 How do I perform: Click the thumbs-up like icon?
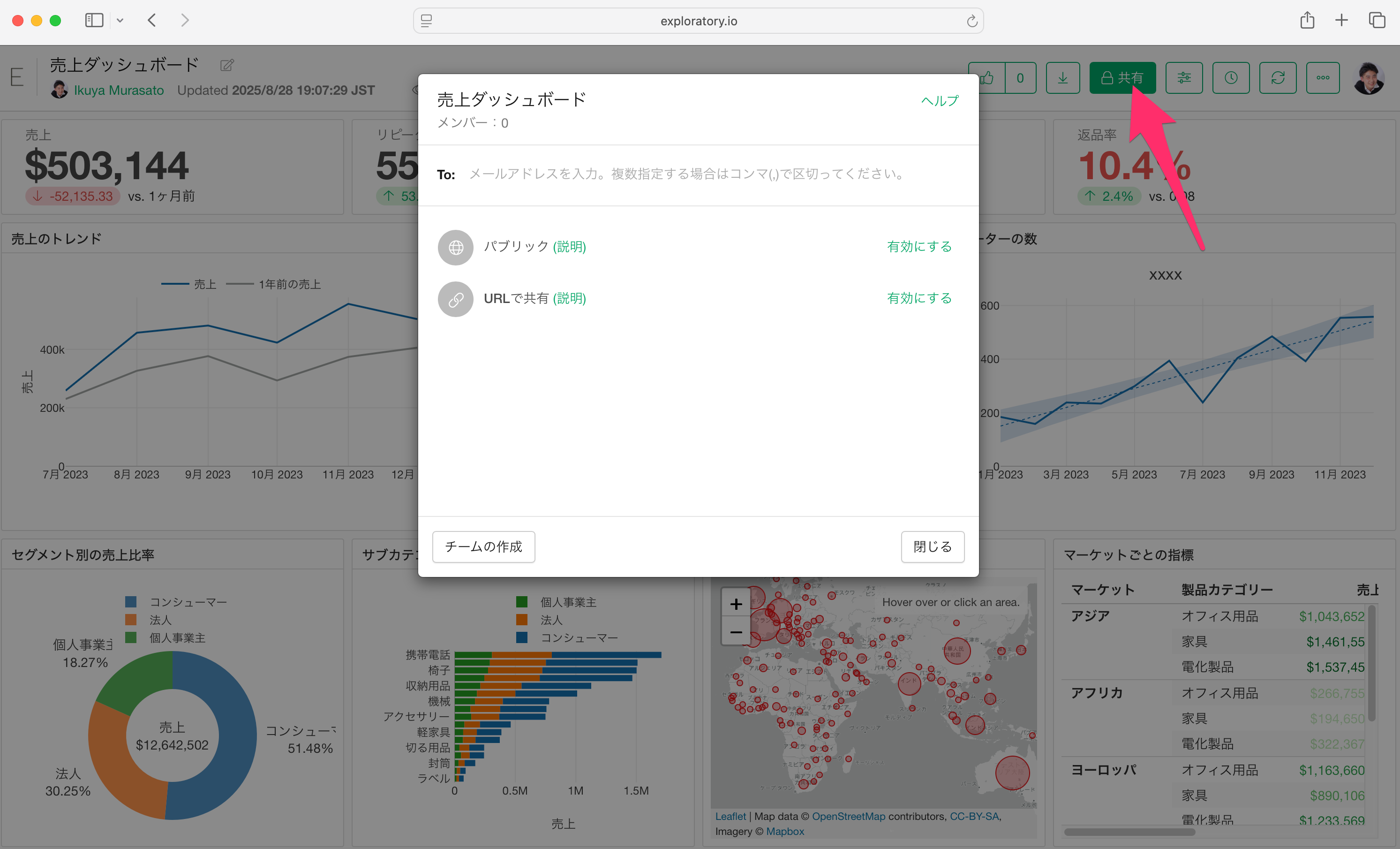pyautogui.click(x=987, y=78)
